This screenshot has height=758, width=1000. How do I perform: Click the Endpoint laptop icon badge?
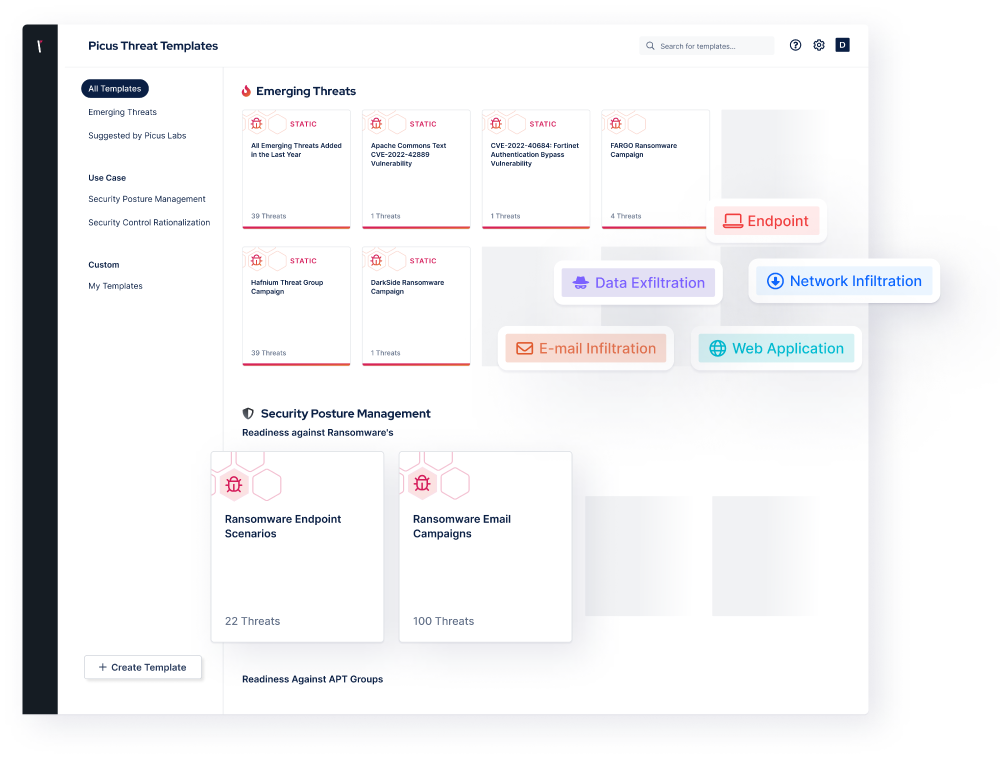(734, 220)
